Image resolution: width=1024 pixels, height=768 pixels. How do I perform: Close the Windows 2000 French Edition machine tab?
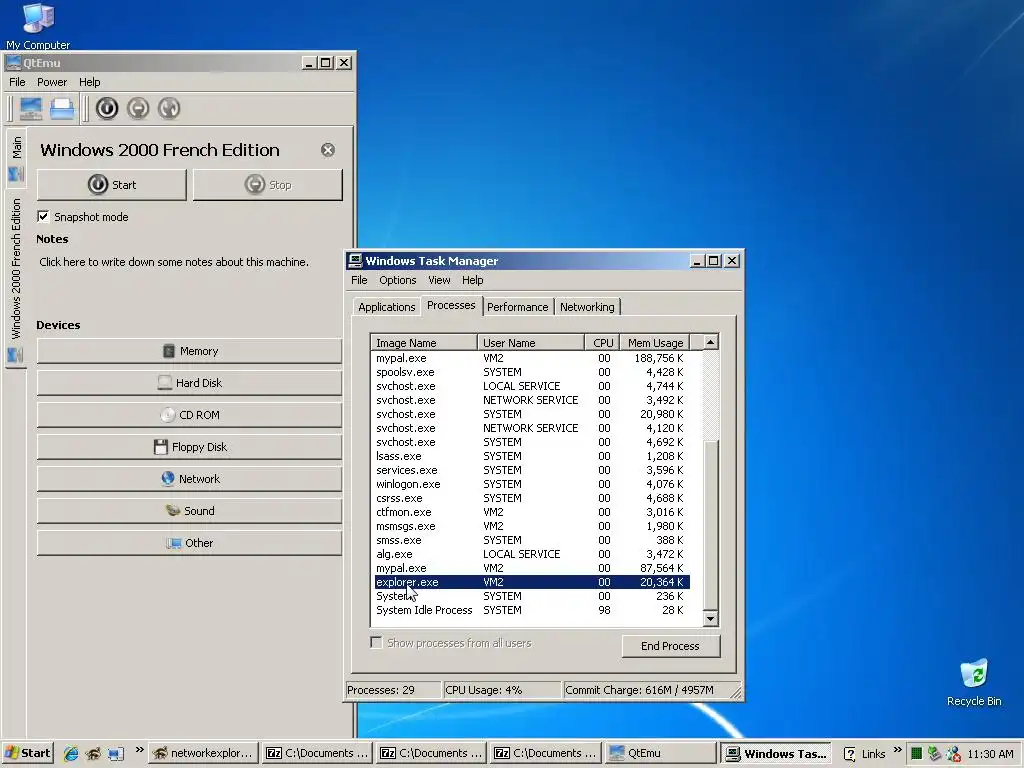click(328, 150)
